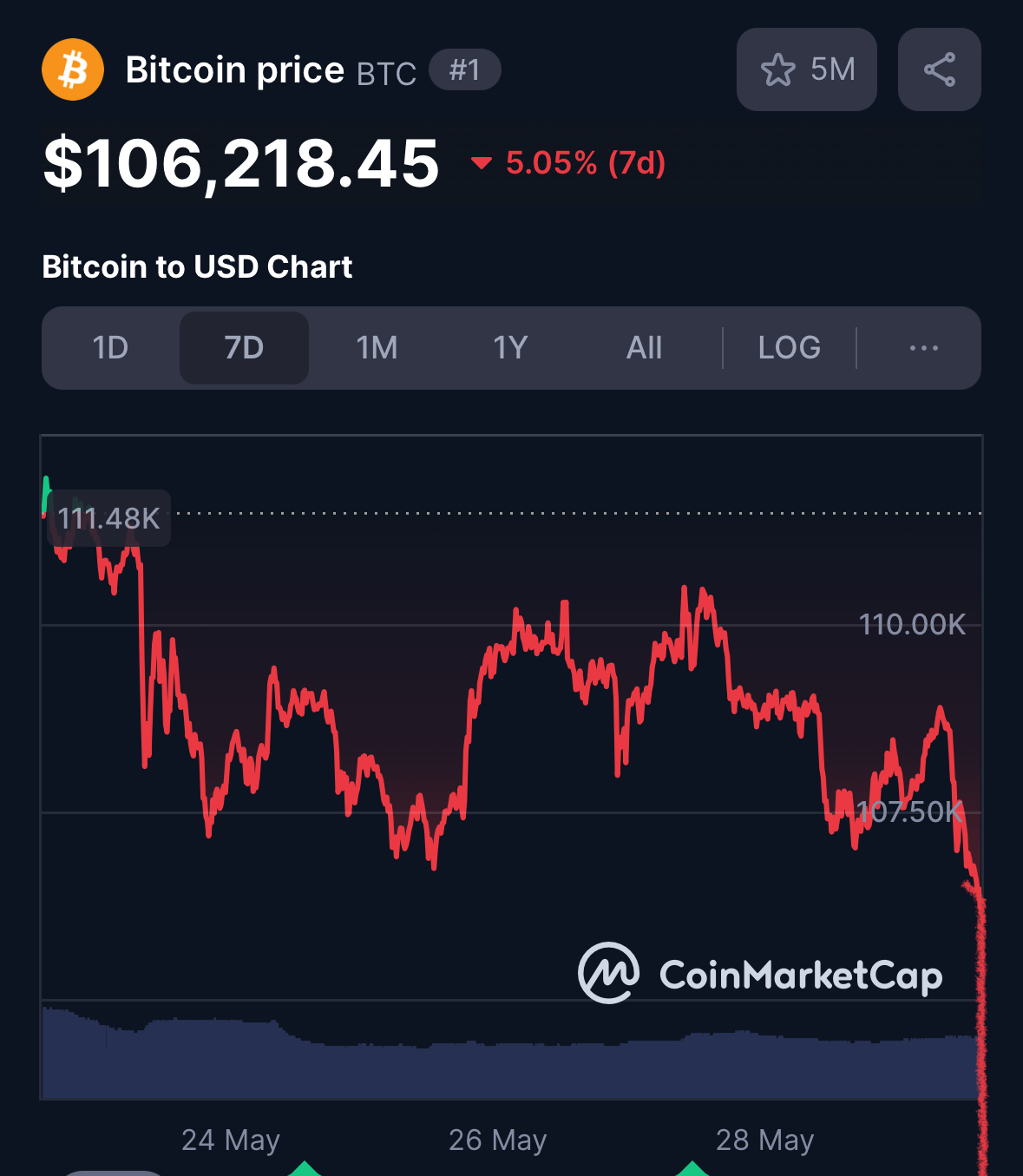This screenshot has width=1023, height=1176.
Task: Click the orange Bitcoin logo icon
Action: [x=73, y=69]
